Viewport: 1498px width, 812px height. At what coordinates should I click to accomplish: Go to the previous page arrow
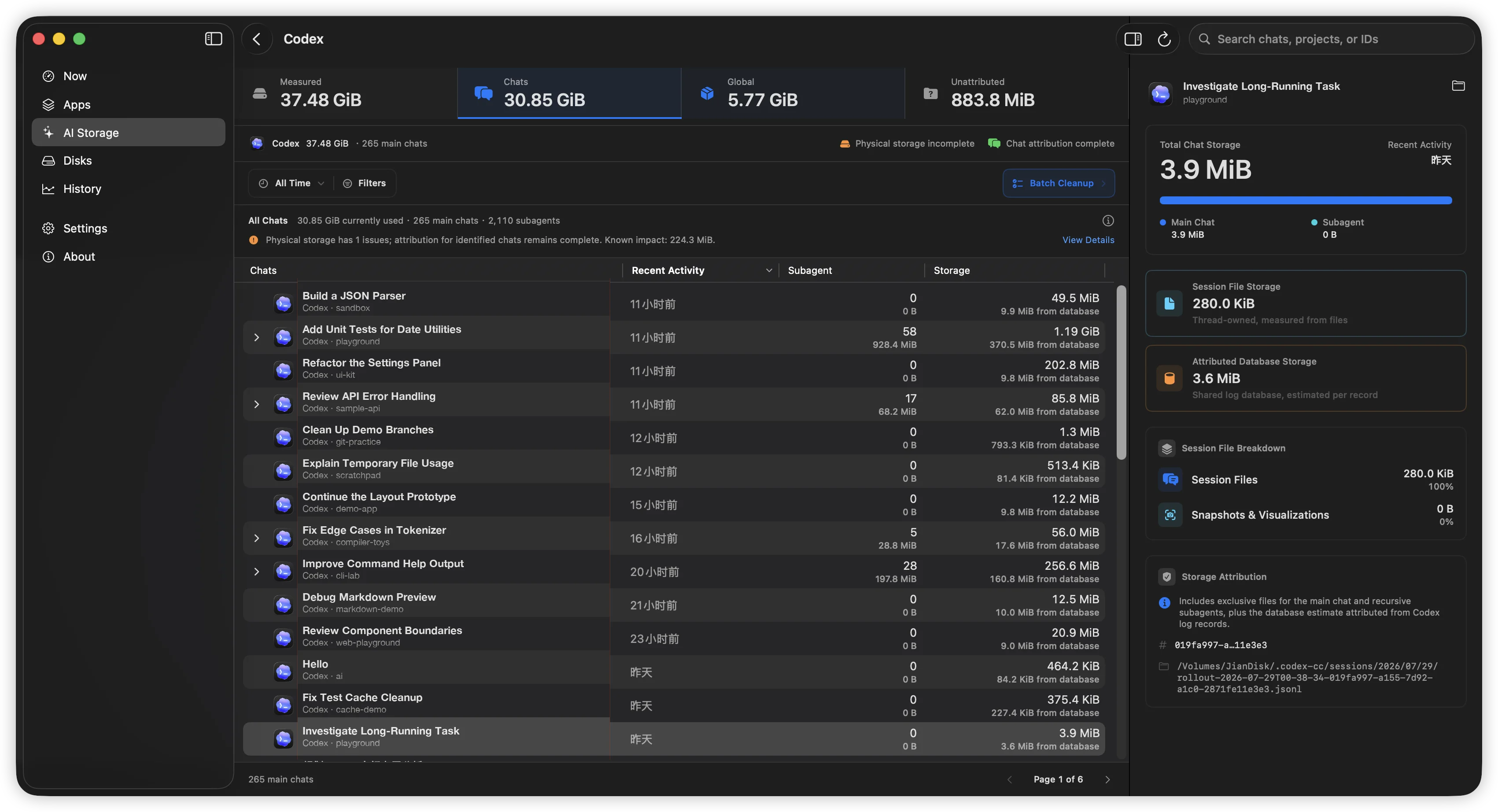click(1010, 779)
